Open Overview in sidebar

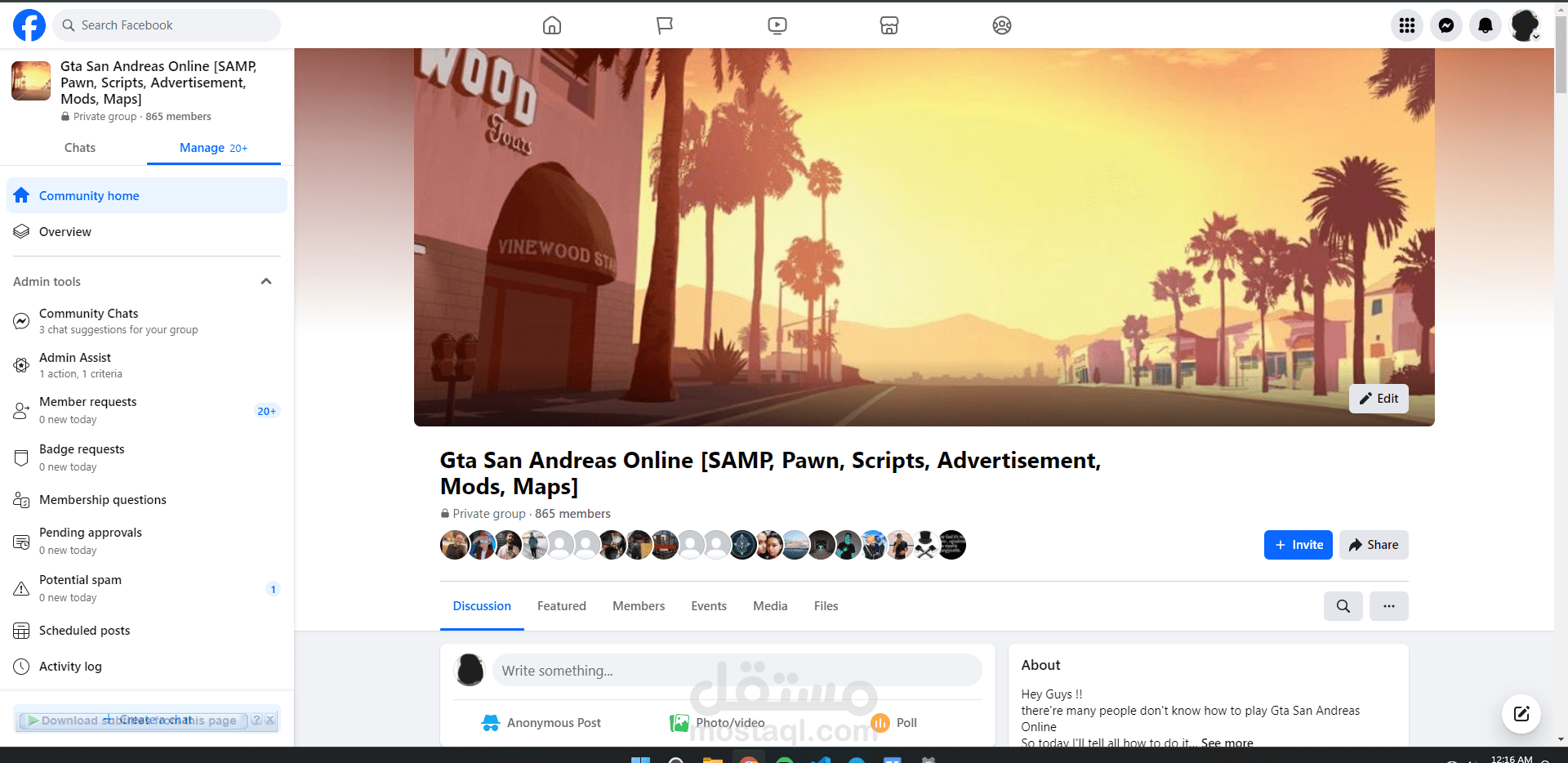point(147,231)
